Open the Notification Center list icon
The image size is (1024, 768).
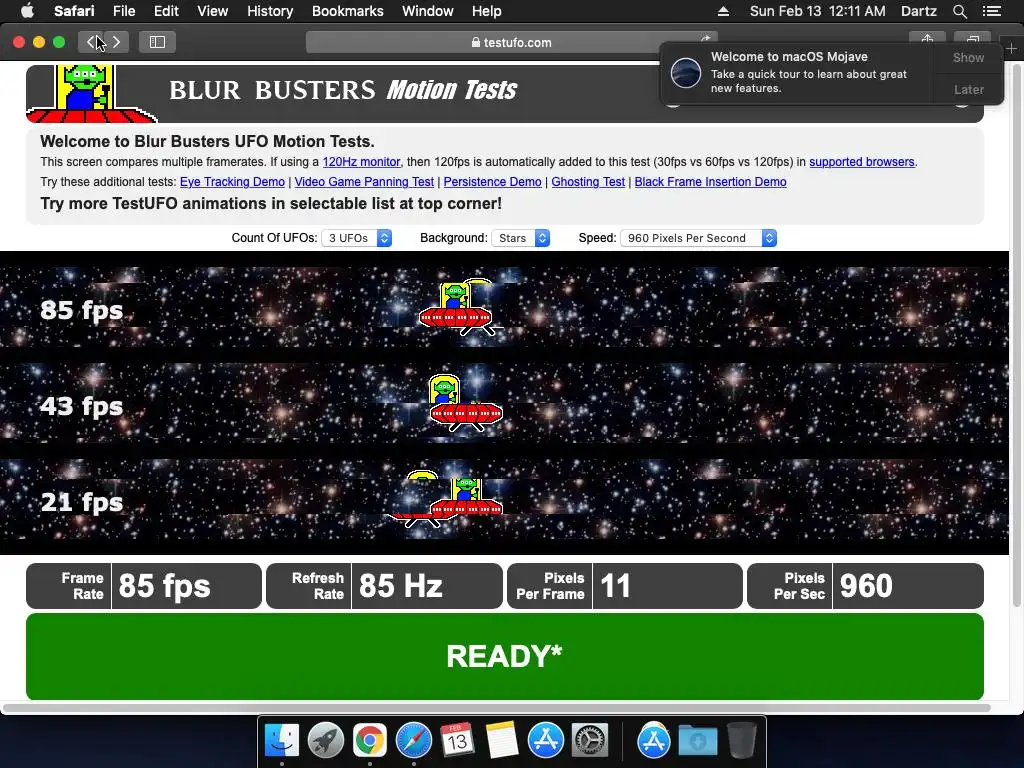click(992, 11)
